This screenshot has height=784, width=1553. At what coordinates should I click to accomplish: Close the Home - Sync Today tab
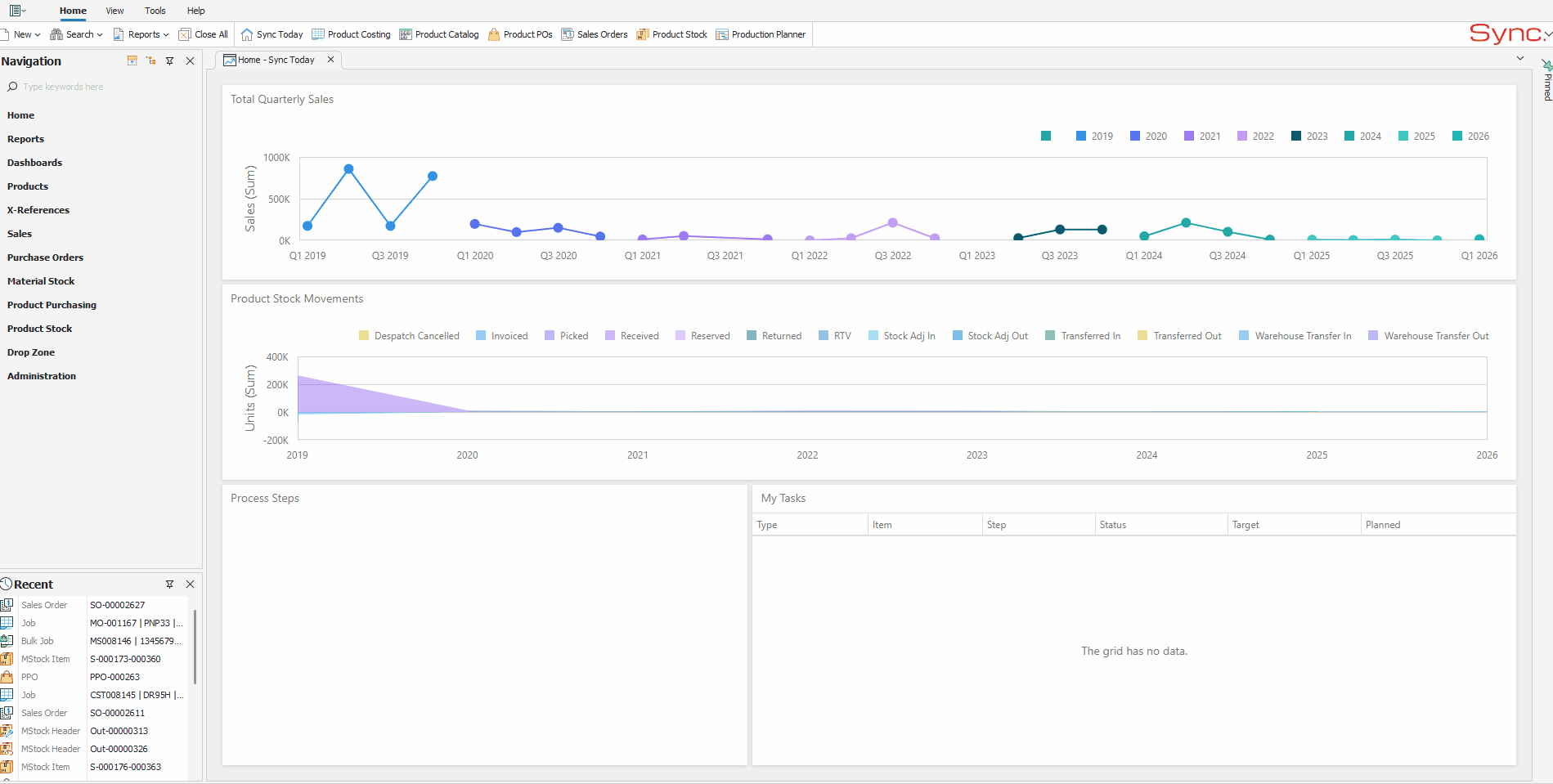point(330,60)
